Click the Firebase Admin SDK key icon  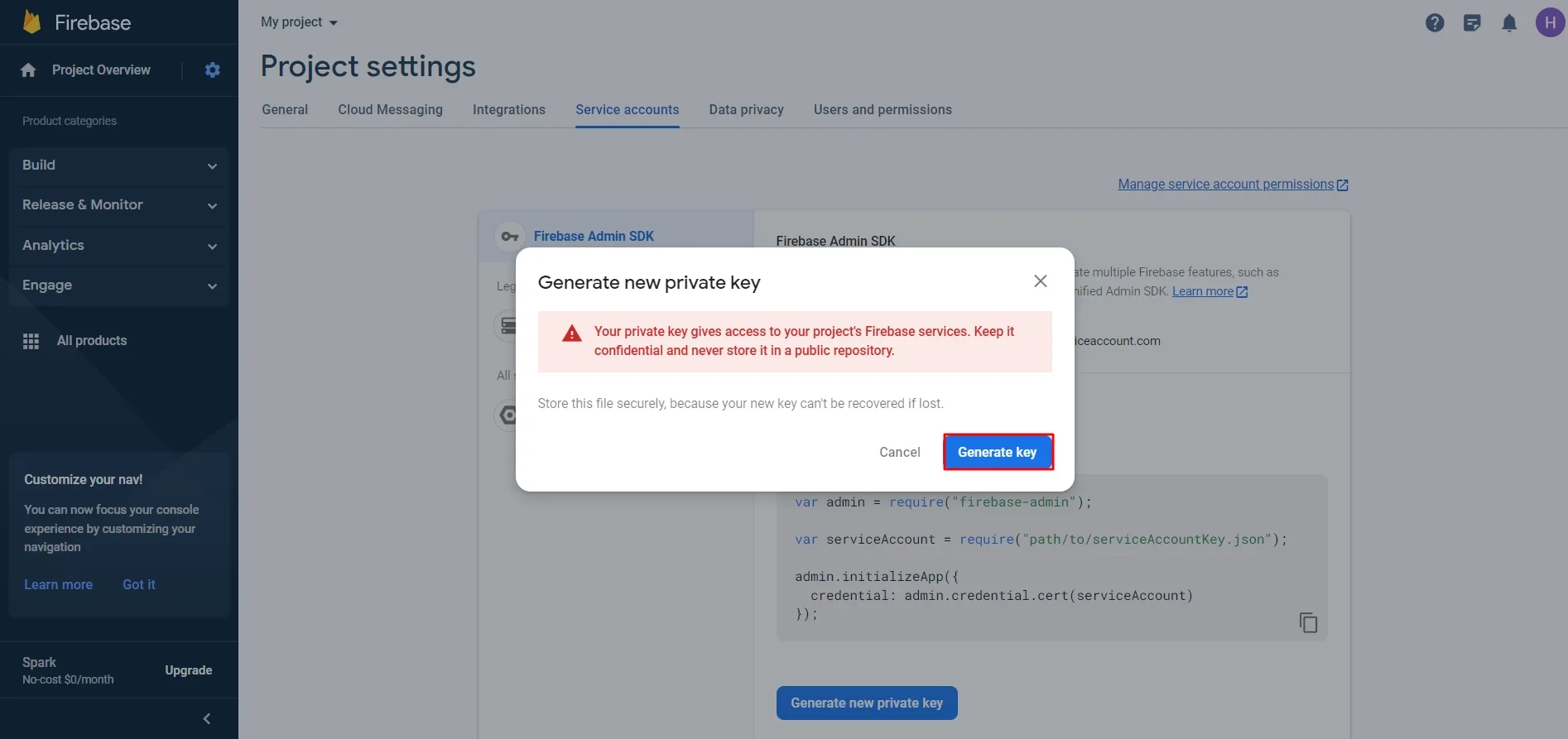point(510,237)
